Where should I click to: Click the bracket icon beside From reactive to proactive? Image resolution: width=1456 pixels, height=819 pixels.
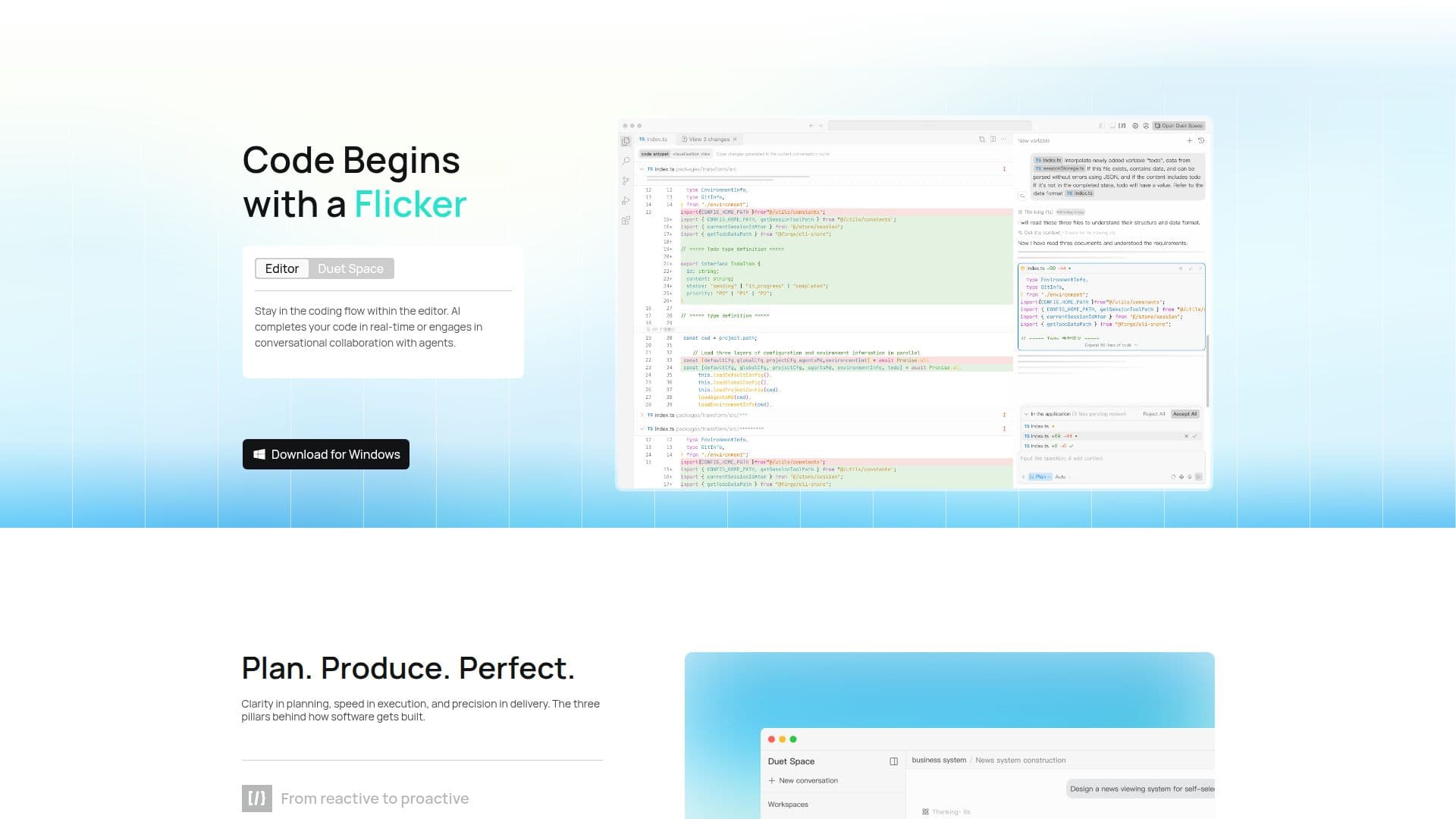click(x=257, y=799)
